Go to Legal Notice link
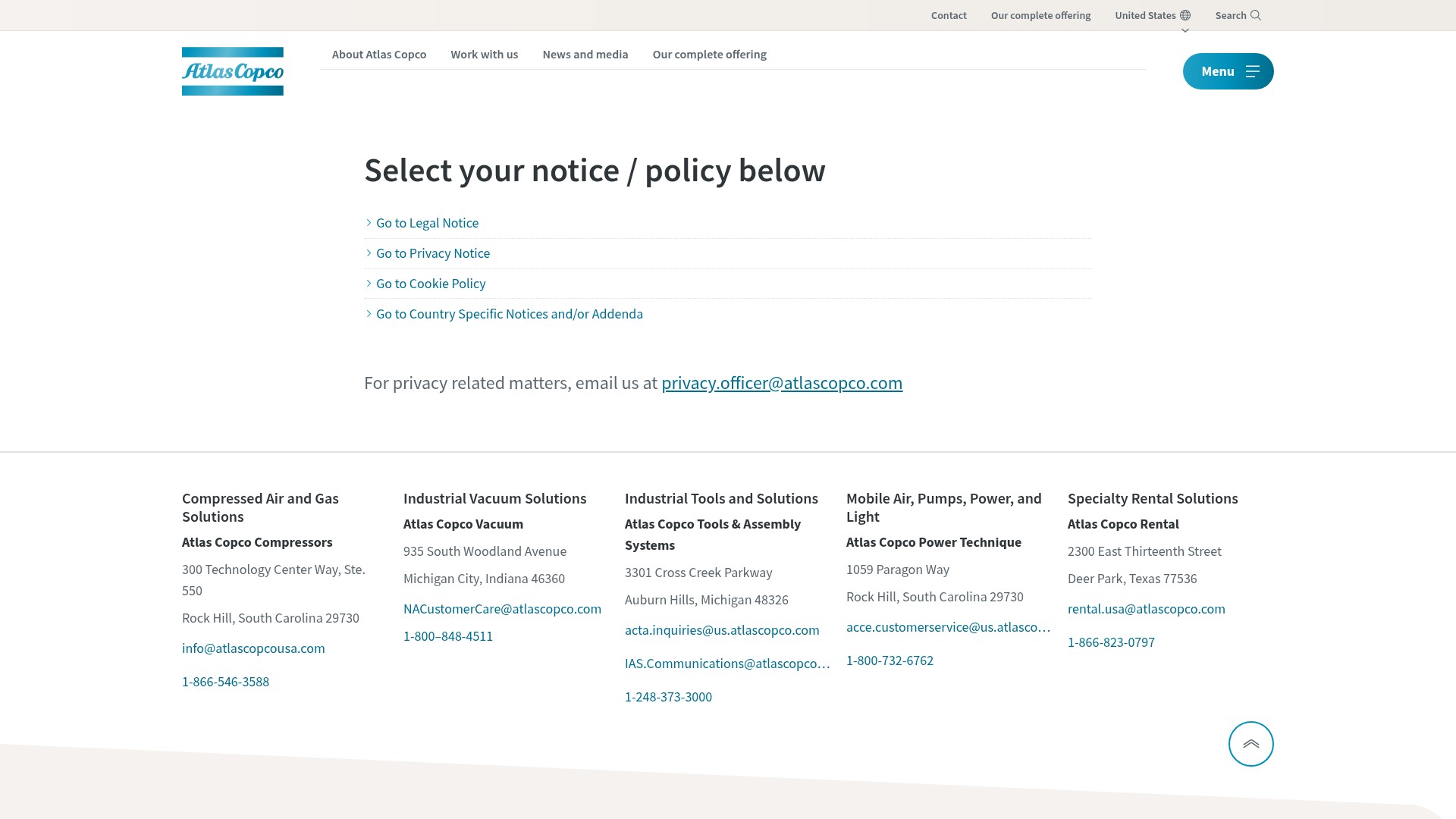 click(x=428, y=223)
